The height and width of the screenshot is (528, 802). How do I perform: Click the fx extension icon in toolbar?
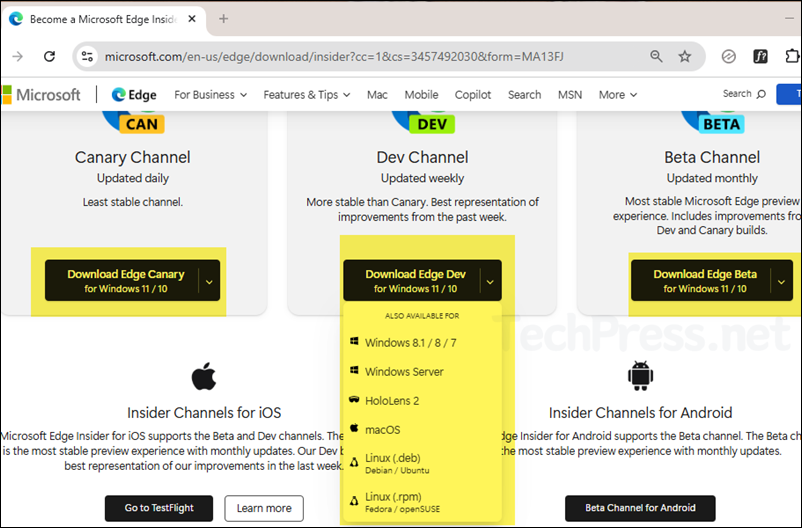coord(760,56)
